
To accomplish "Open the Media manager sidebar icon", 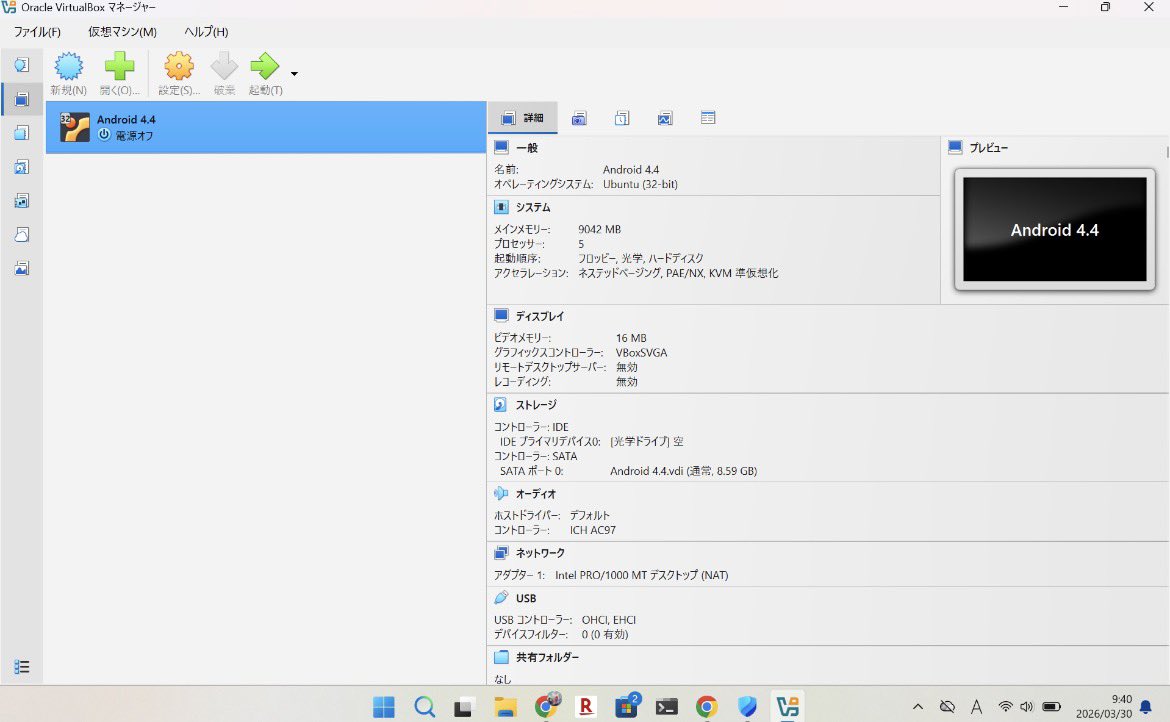I will tap(22, 167).
